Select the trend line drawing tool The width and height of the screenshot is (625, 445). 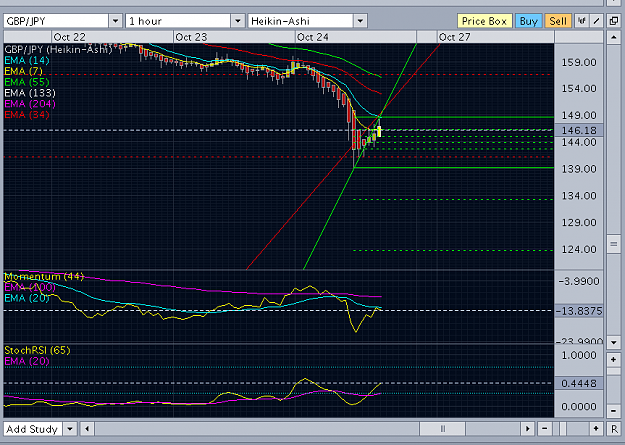point(596,21)
